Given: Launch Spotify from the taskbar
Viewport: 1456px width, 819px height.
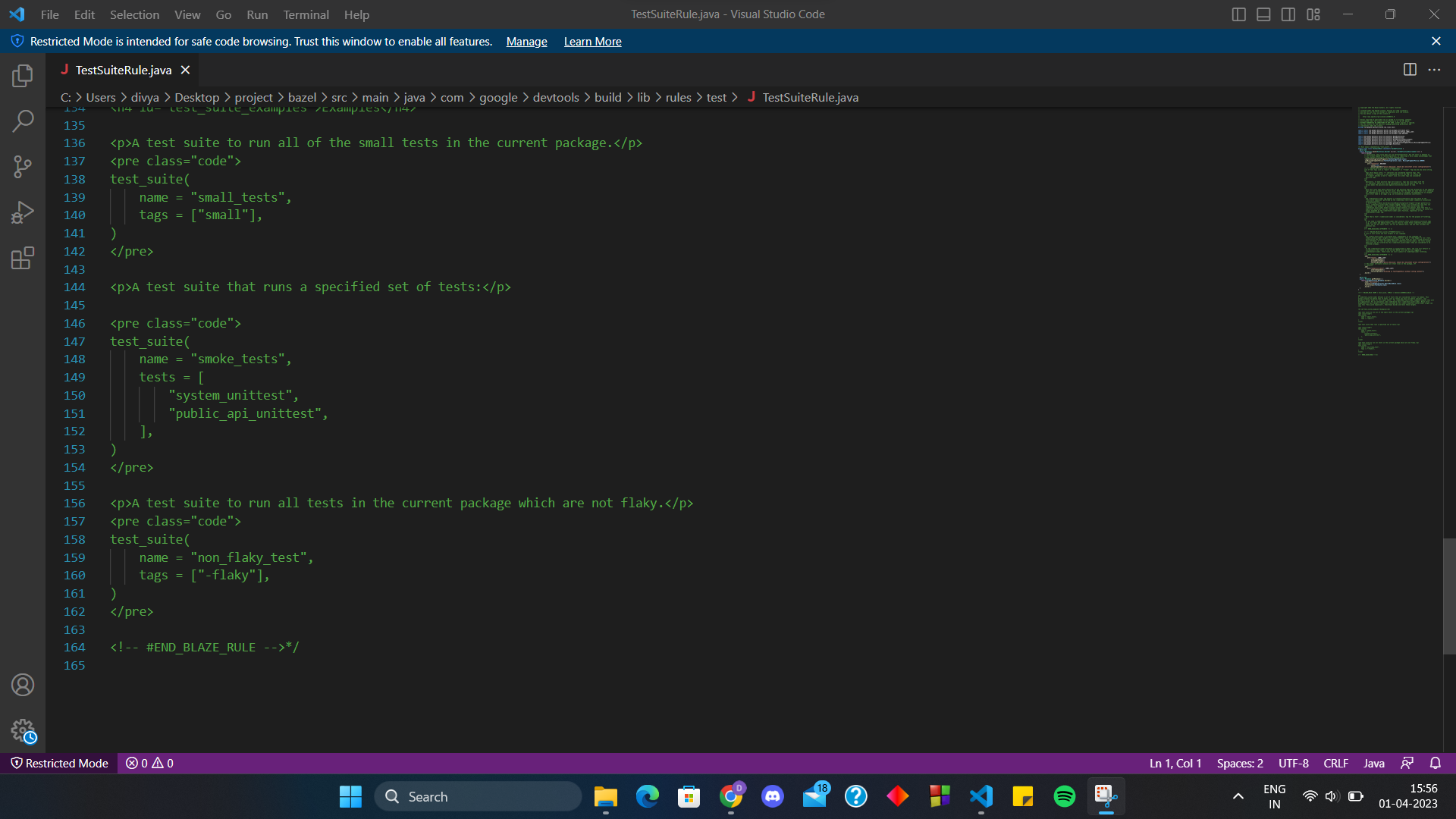Looking at the screenshot, I should point(1064,796).
